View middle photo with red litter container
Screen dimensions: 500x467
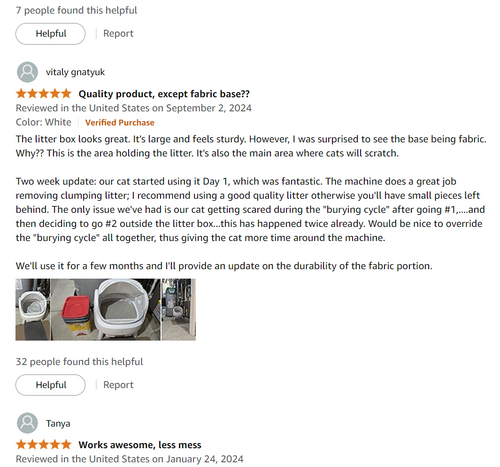(x=106, y=310)
